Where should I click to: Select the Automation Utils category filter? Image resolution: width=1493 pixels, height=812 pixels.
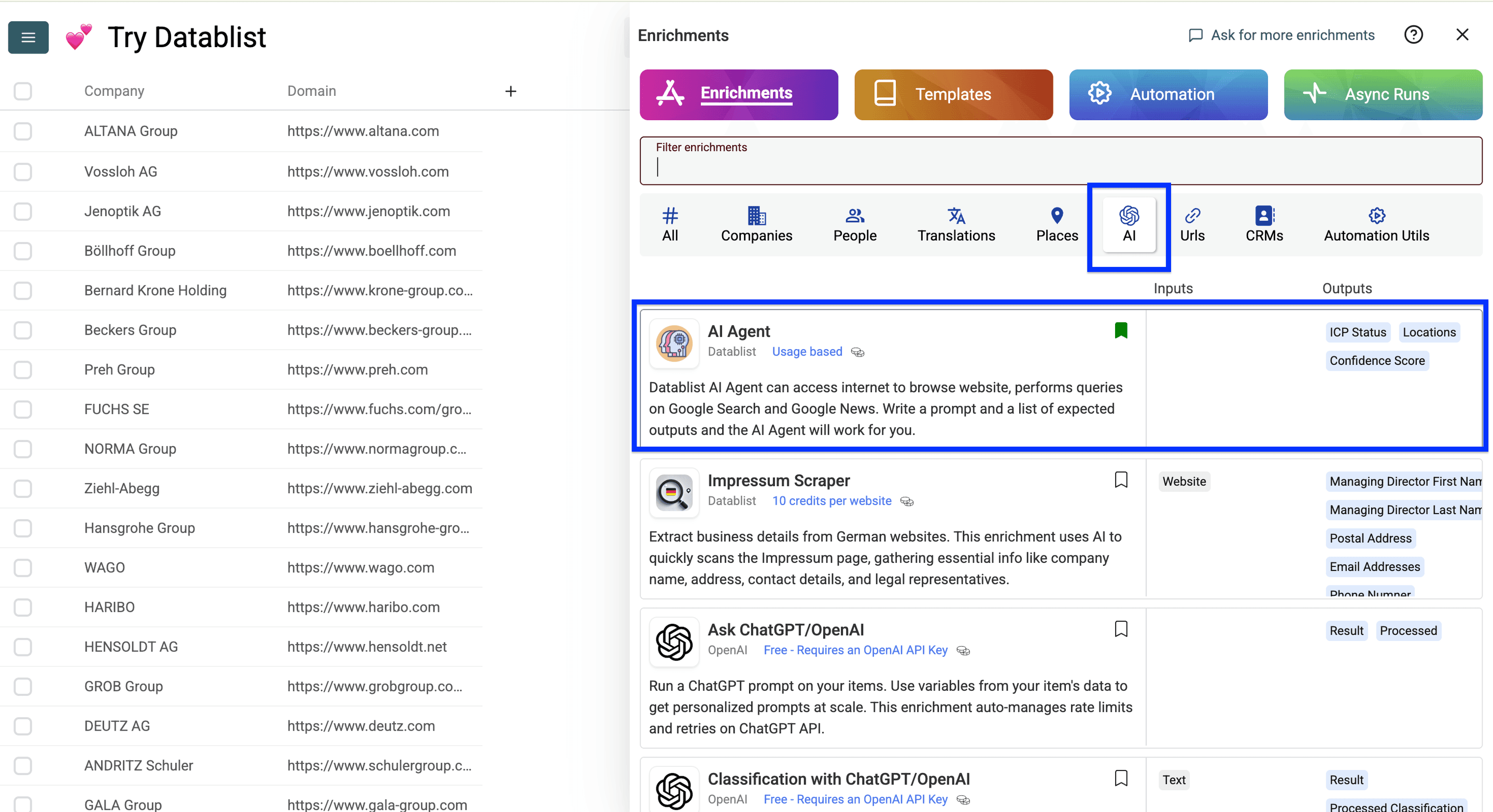tap(1376, 225)
